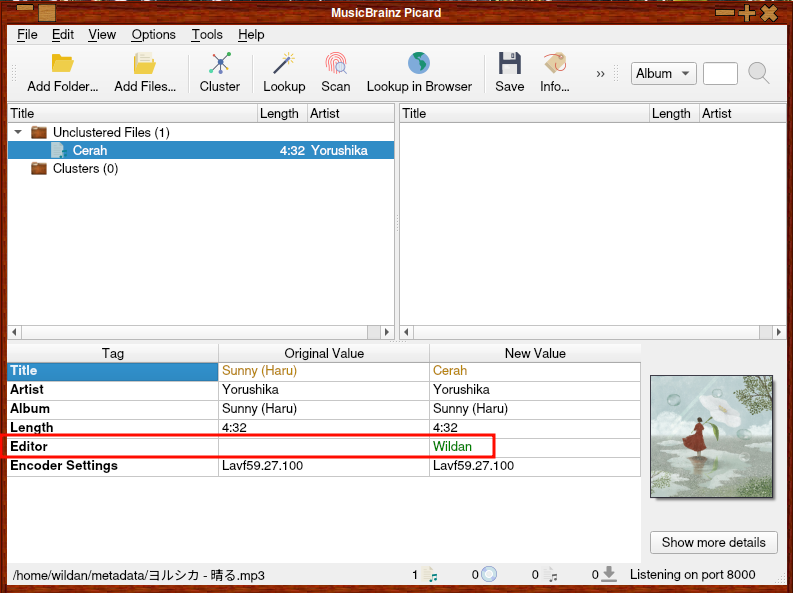Viewport: 793px width, 593px height.
Task: Expand hidden toolbar items with chevron
Action: 601,73
